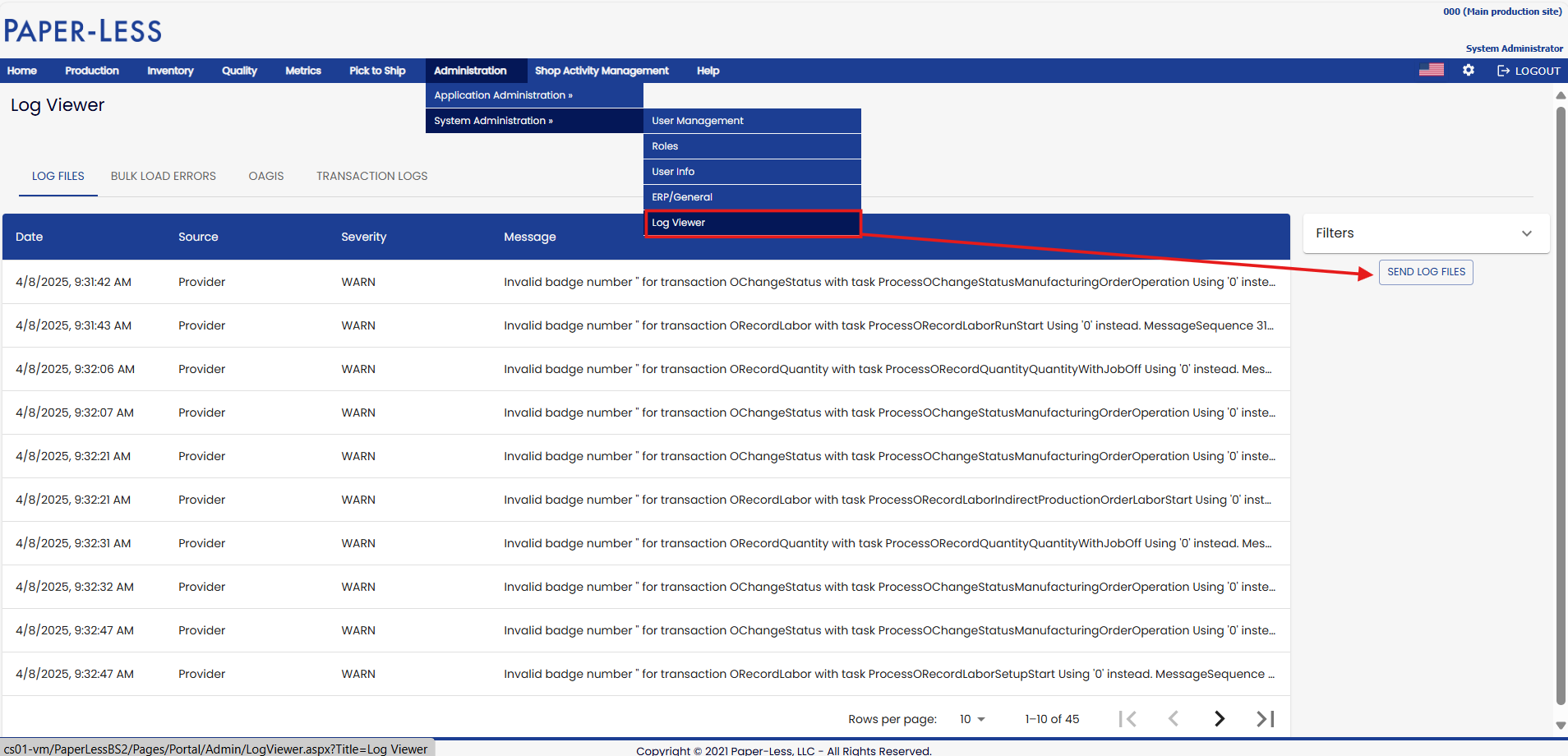Viewport: 1568px width, 756px height.
Task: Click the 000 (Main production site) label
Action: [x=1502, y=12]
